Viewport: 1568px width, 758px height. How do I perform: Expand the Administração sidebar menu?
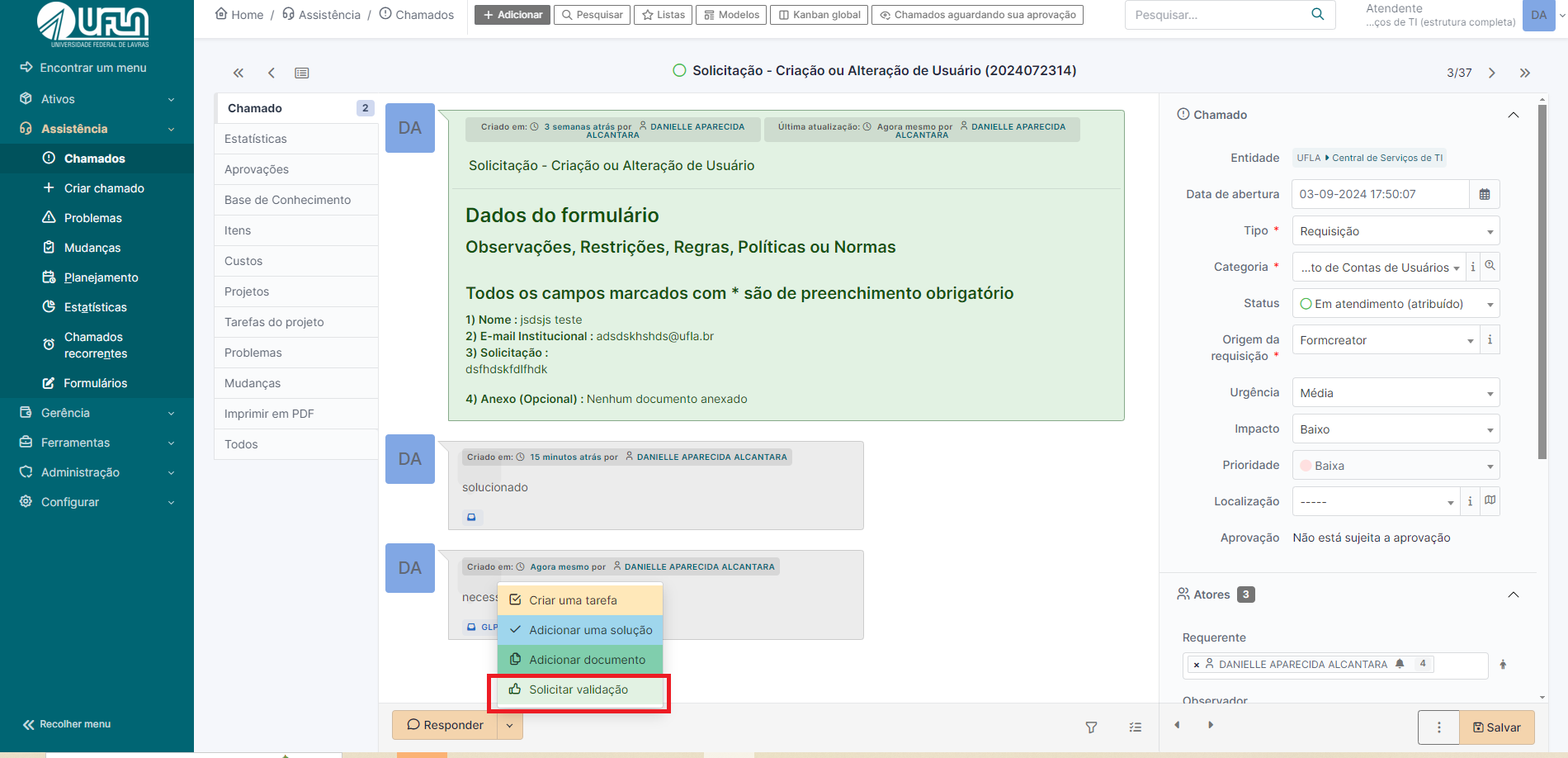click(97, 472)
